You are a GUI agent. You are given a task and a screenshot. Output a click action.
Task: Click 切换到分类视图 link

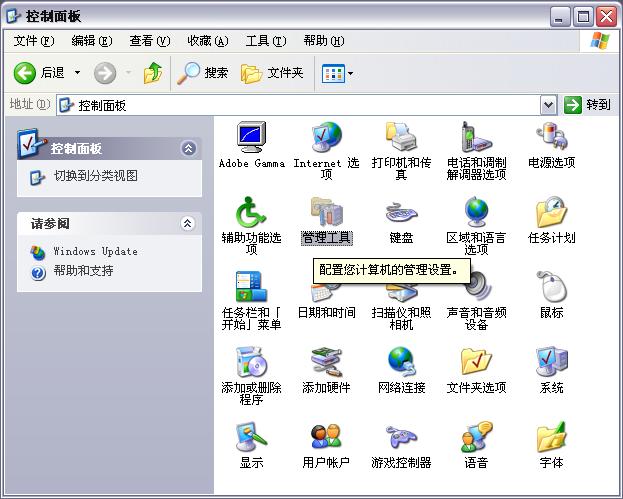[96, 176]
